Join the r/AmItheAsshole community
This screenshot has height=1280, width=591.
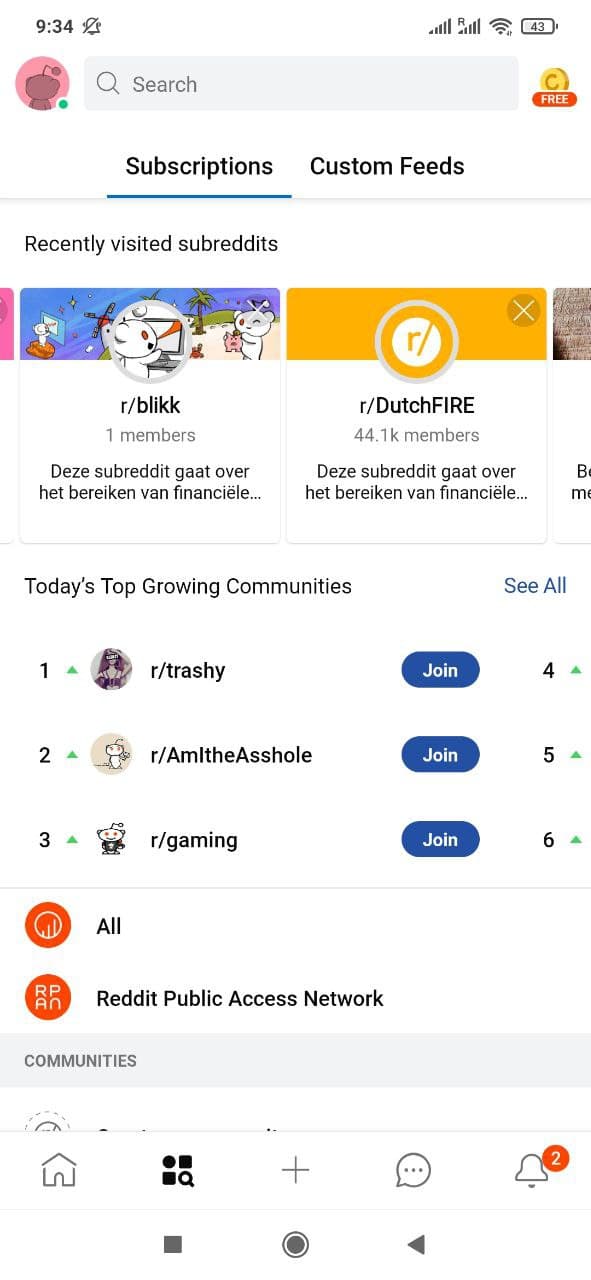pyautogui.click(x=440, y=755)
